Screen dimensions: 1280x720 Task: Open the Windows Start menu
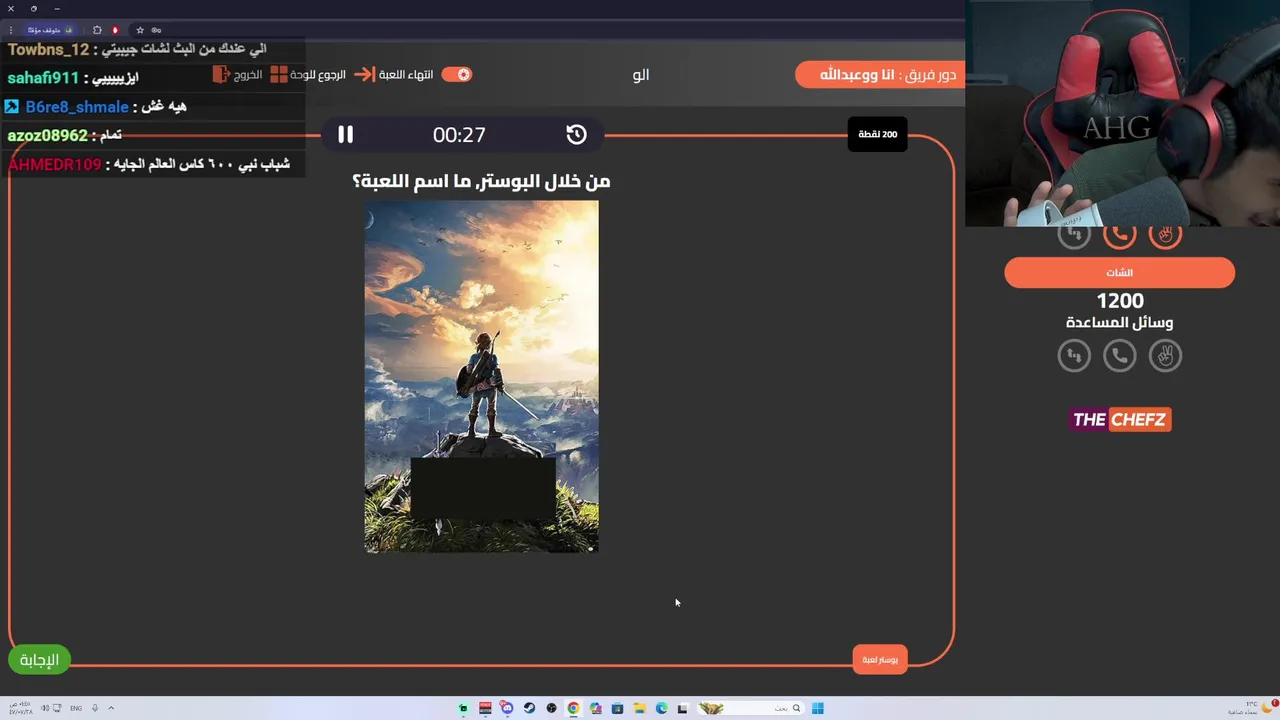tap(817, 708)
